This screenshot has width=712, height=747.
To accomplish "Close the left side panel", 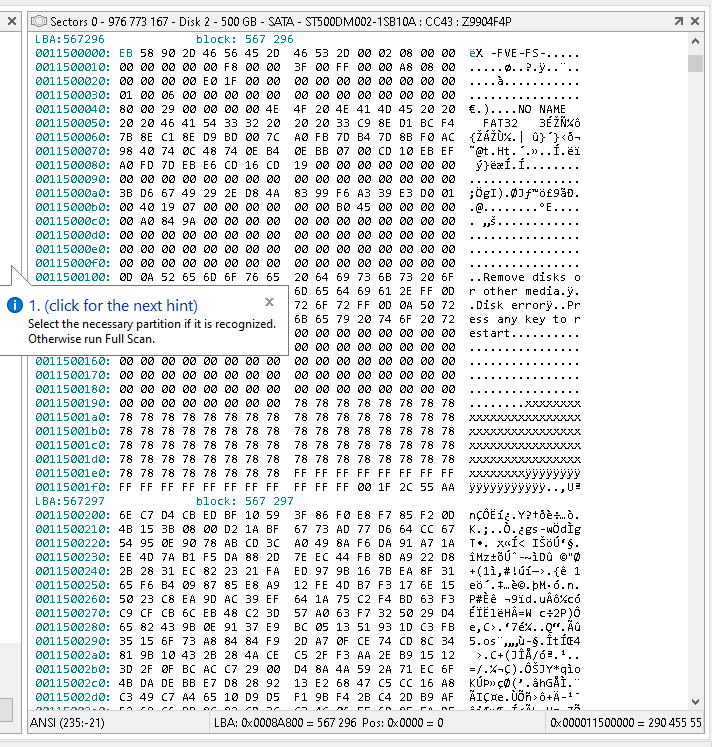I will pyautogui.click(x=12, y=21).
